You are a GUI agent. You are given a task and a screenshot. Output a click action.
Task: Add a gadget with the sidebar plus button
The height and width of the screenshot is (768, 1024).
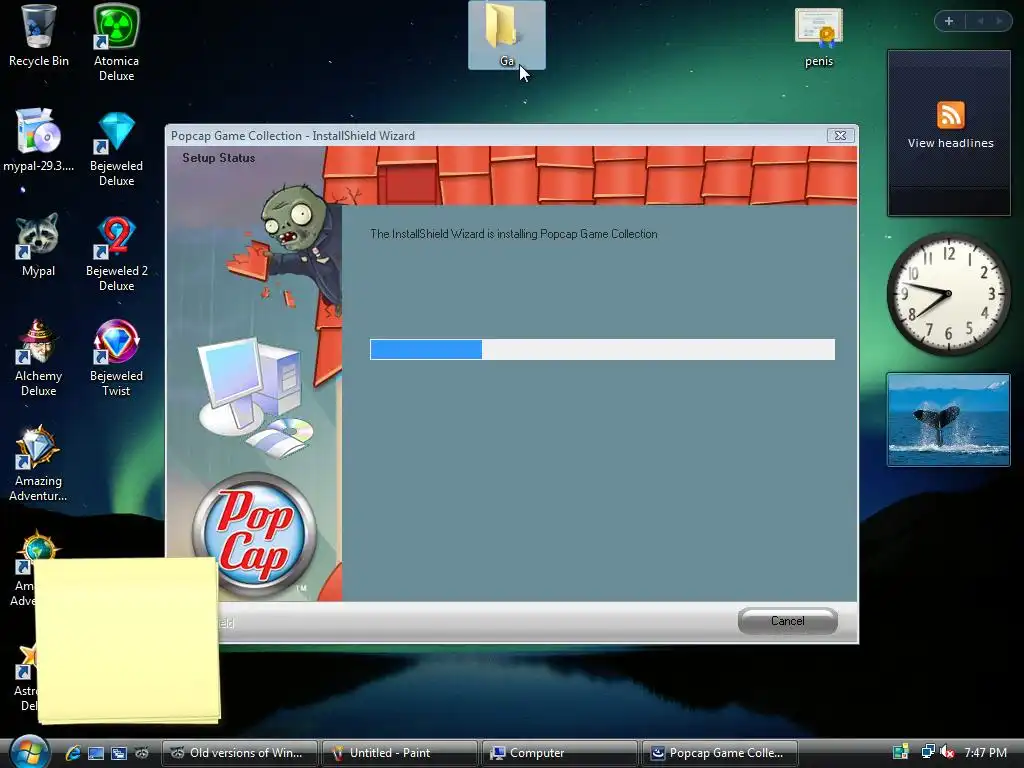[x=949, y=21]
